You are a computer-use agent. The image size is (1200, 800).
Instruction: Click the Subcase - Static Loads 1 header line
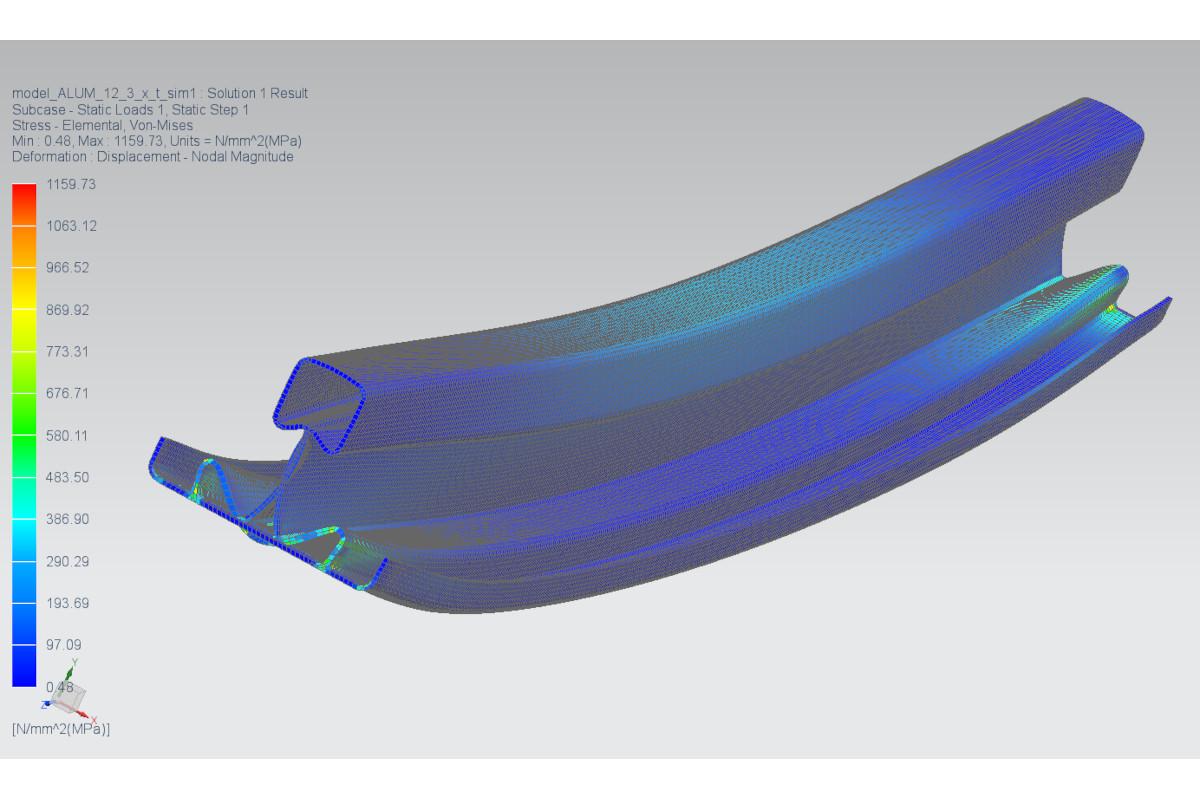click(130, 109)
